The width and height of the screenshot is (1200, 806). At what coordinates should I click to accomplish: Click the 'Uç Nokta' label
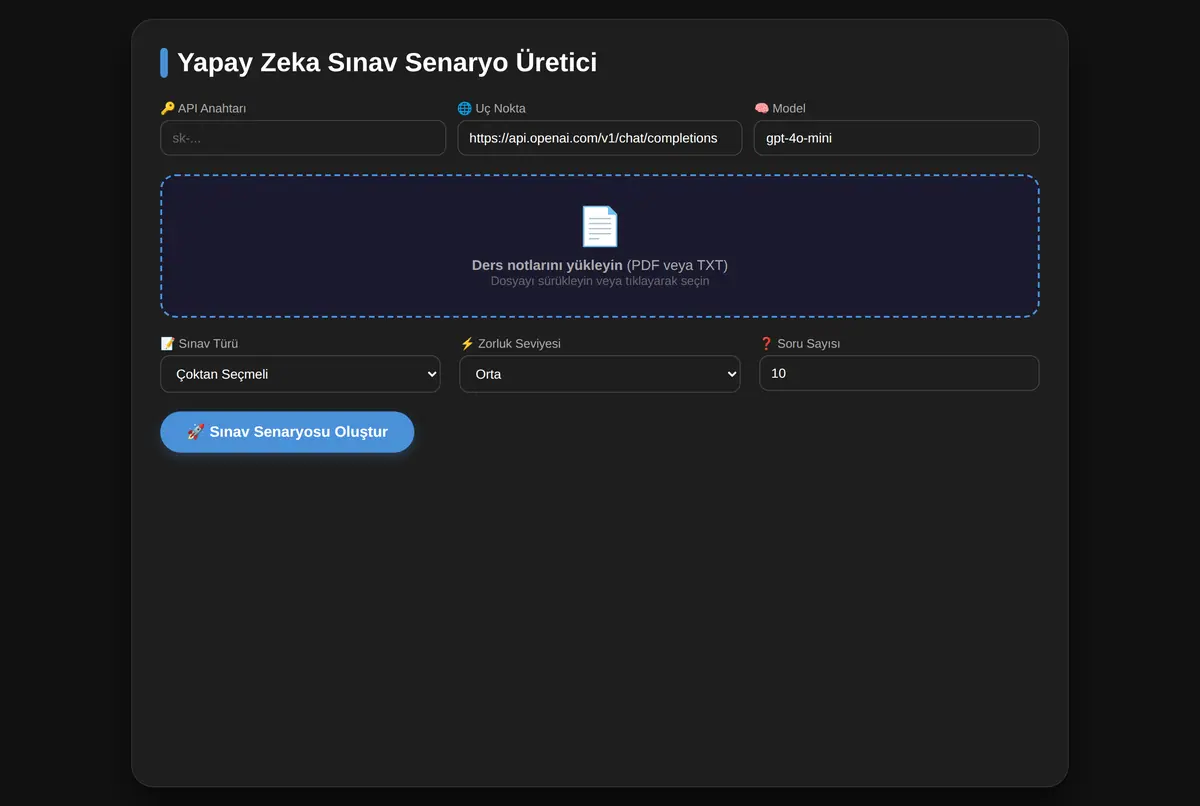click(x=491, y=108)
